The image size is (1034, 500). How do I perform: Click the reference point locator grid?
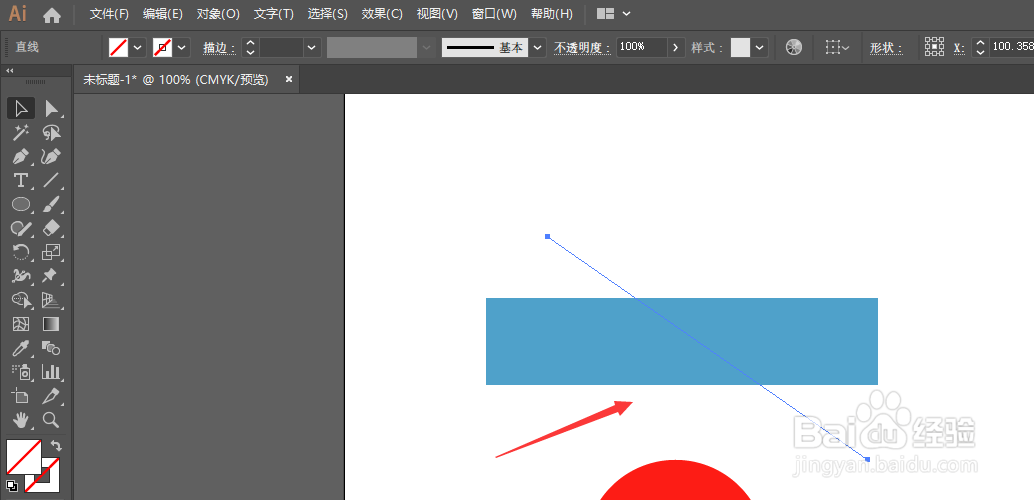click(x=934, y=47)
